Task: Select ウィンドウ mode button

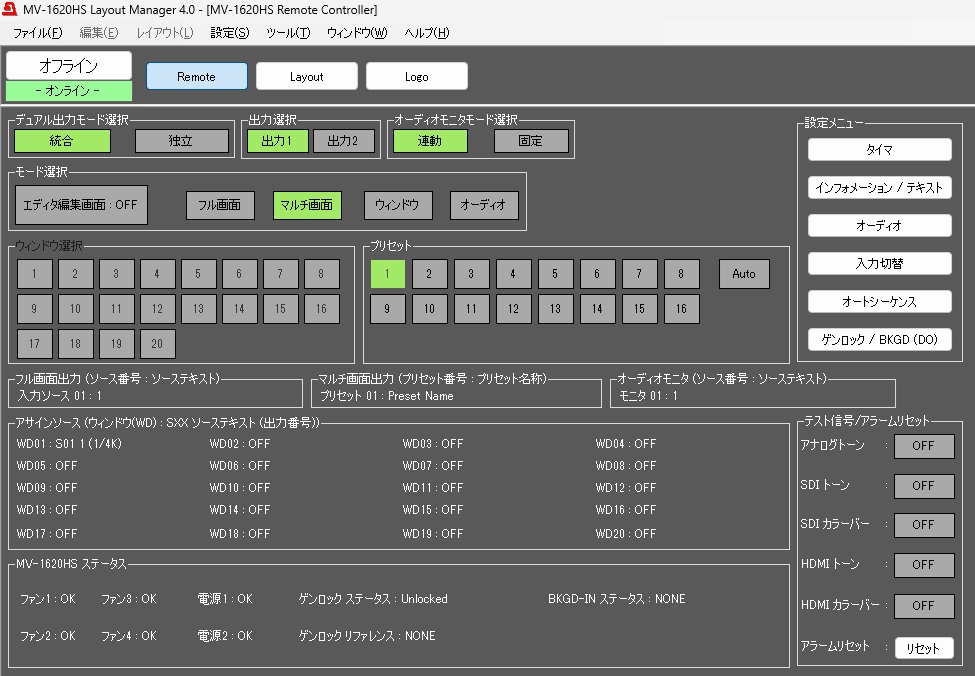Action: (x=398, y=205)
